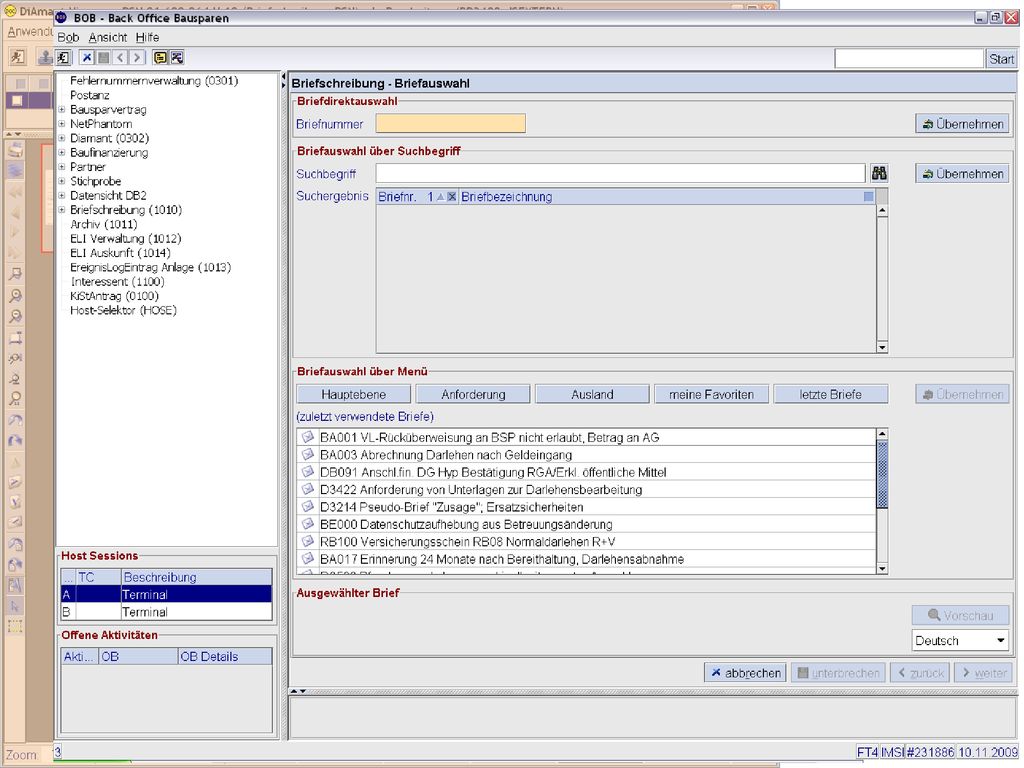Screen dimensions: 1024x768
Task: Open the Ansicht menu
Action: click(x=108, y=37)
